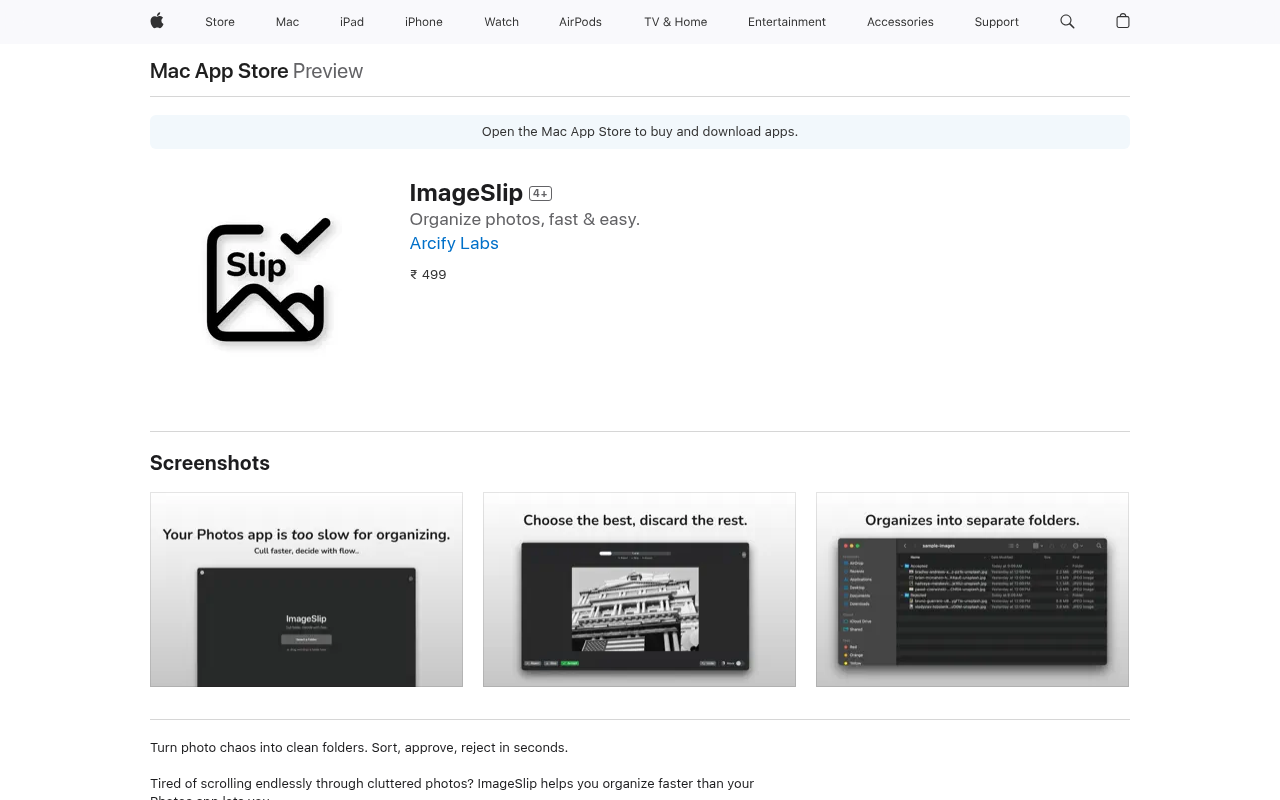
Task: Open the Mac navigation menu item
Action: (x=288, y=22)
